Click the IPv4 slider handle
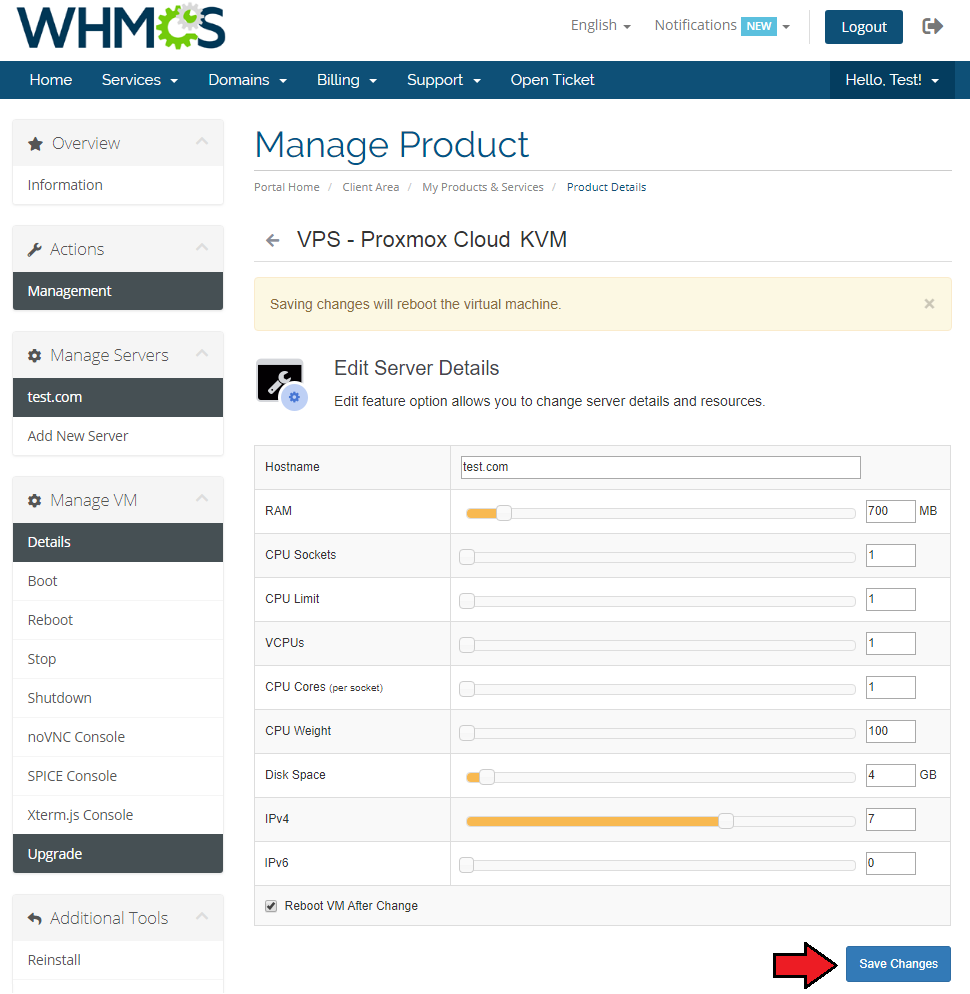This screenshot has width=970, height=994. point(726,821)
